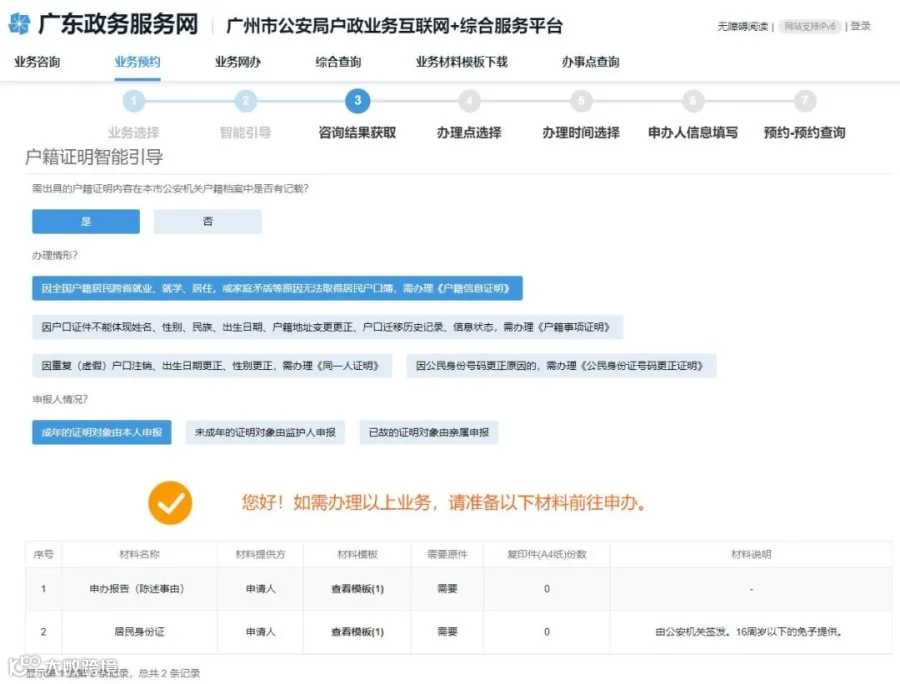Click the 广东政务服务网 logo icon
Viewport: 900px width, 684px height.
20,24
